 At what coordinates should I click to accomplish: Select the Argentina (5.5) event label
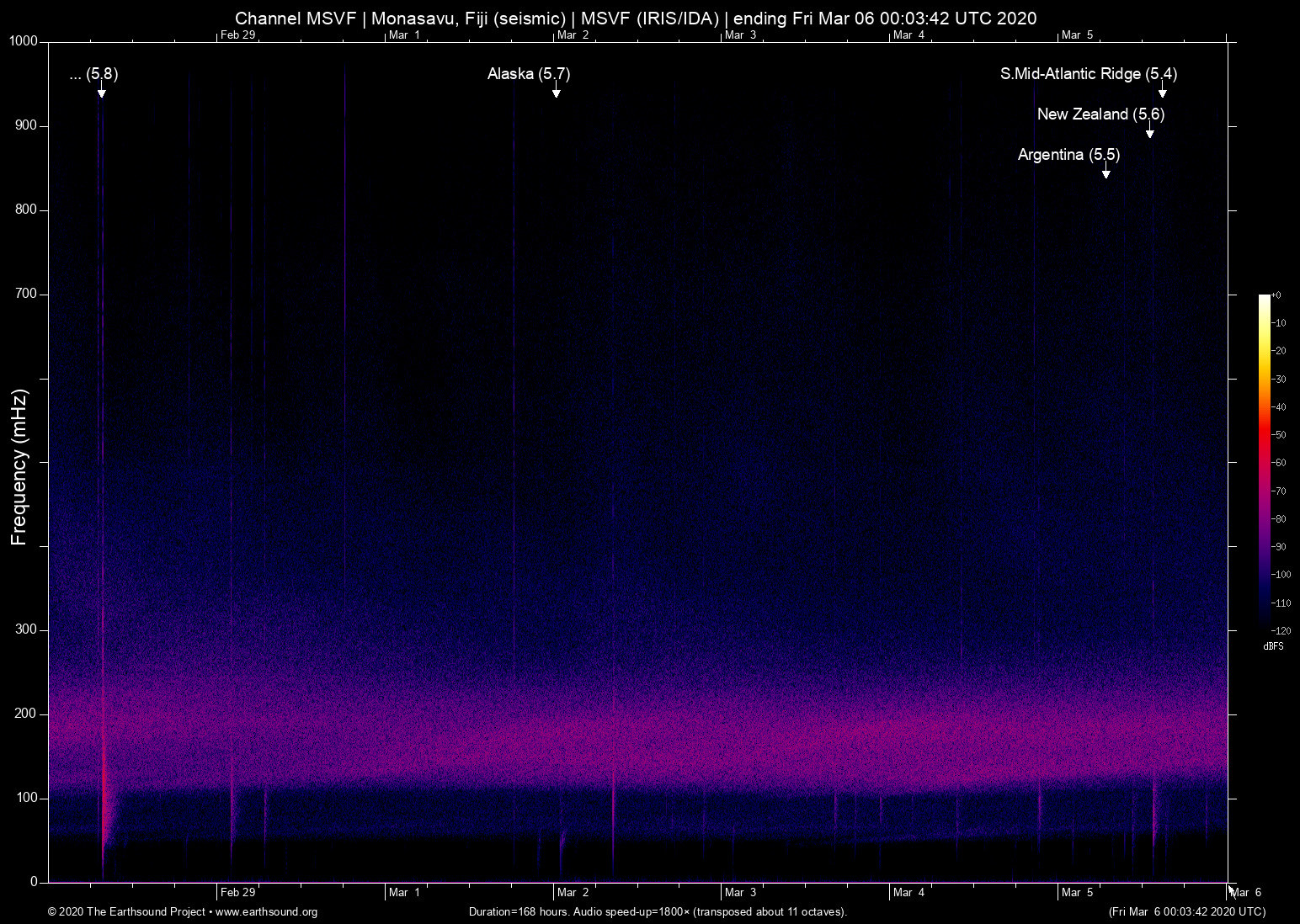coord(1068,155)
